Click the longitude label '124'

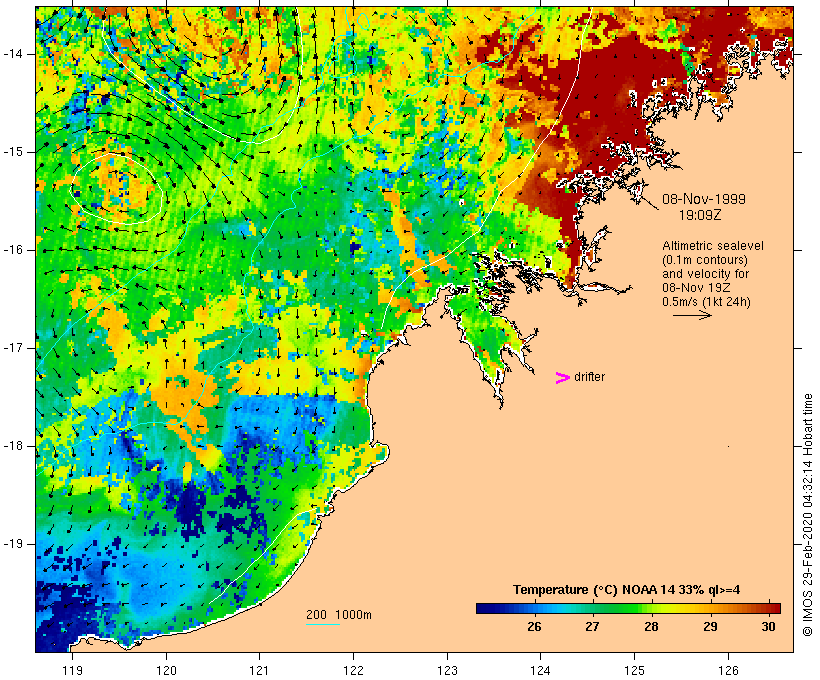[540, 670]
